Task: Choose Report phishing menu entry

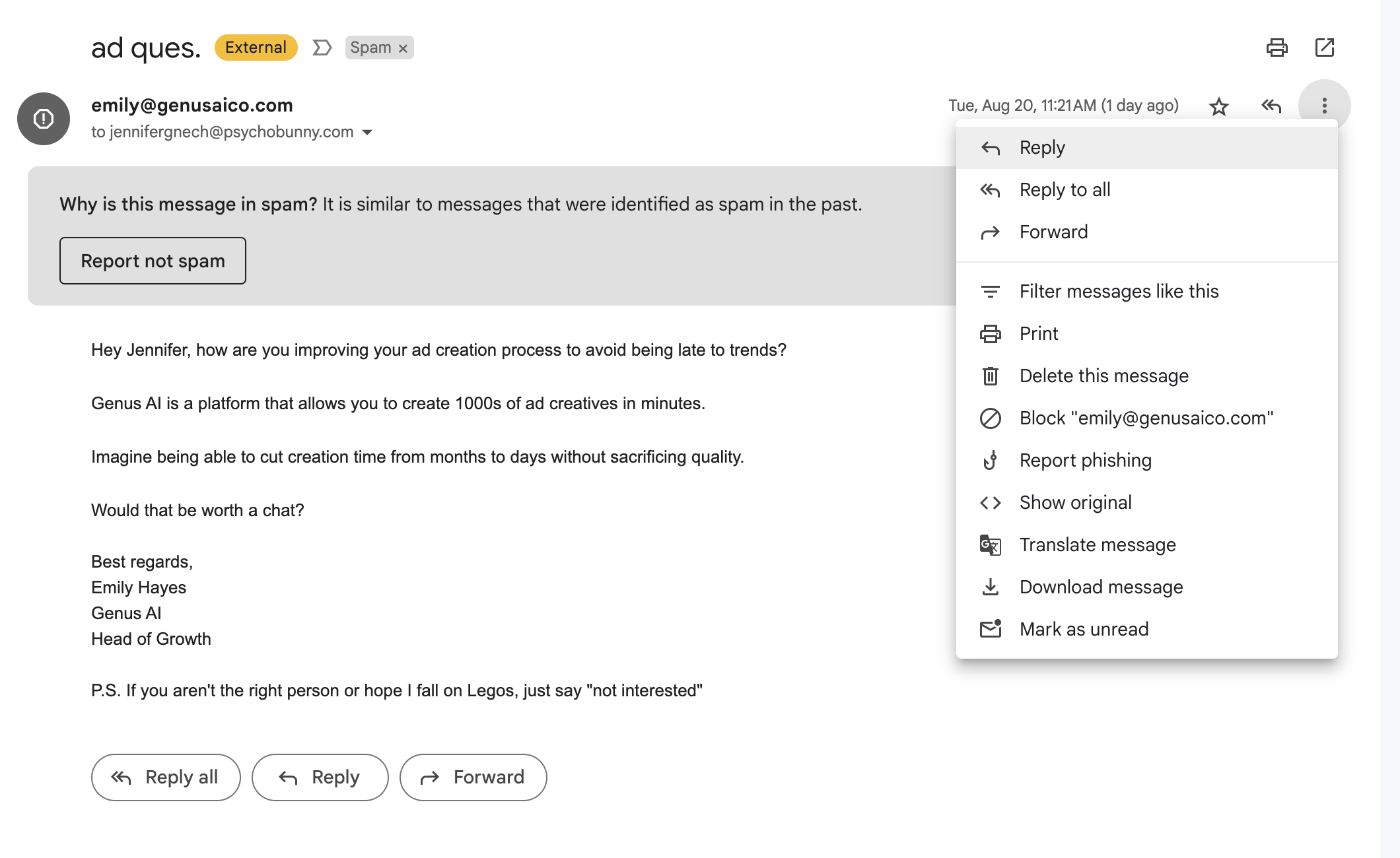Action: 1085,461
